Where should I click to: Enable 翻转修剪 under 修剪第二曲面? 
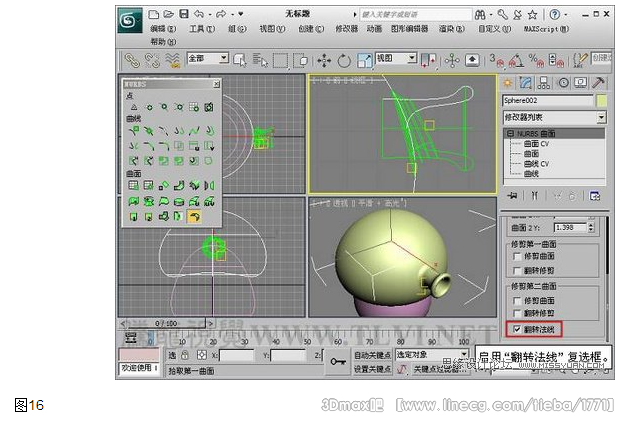tap(517, 313)
